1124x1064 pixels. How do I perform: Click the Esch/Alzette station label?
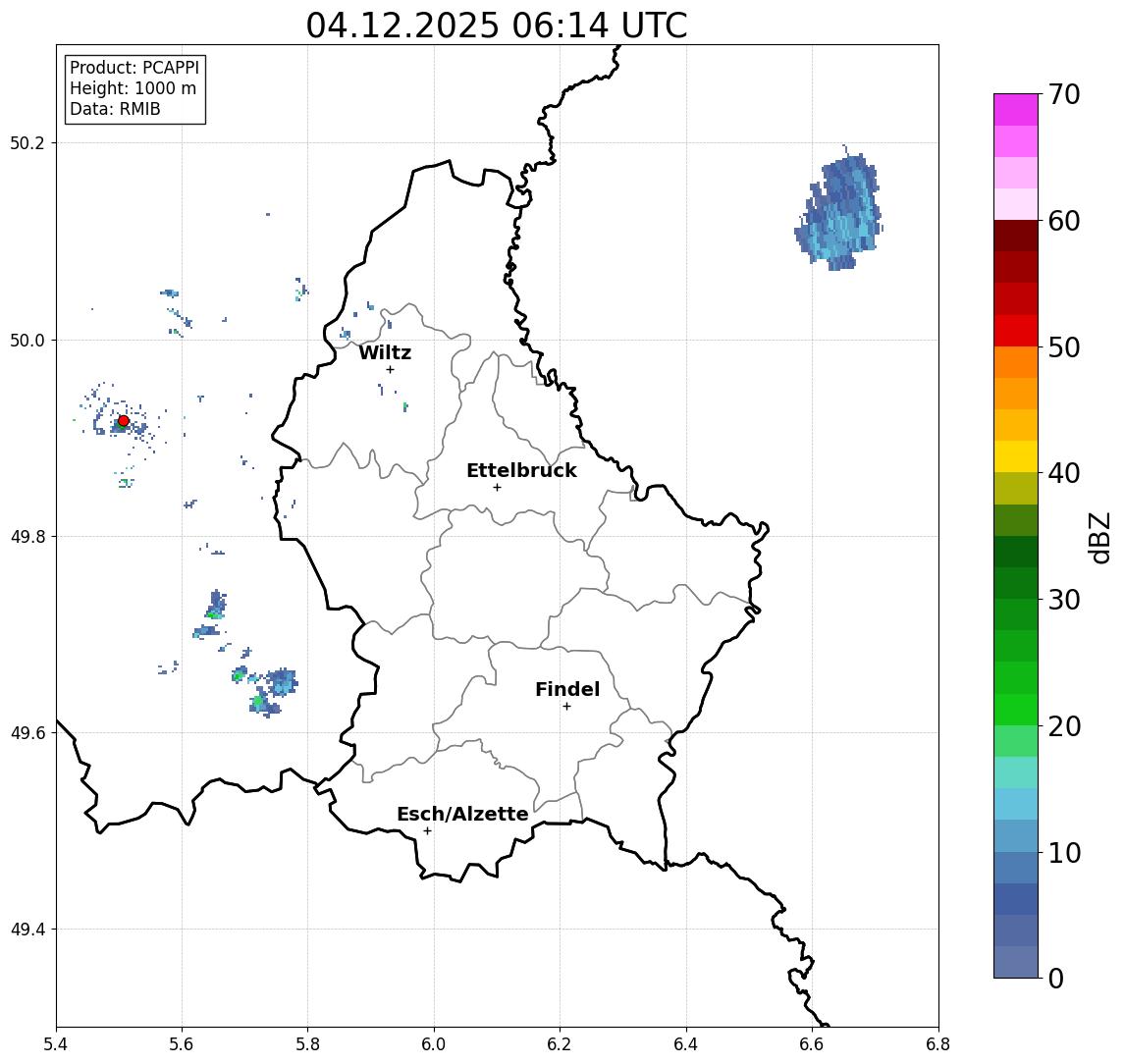pos(462,814)
